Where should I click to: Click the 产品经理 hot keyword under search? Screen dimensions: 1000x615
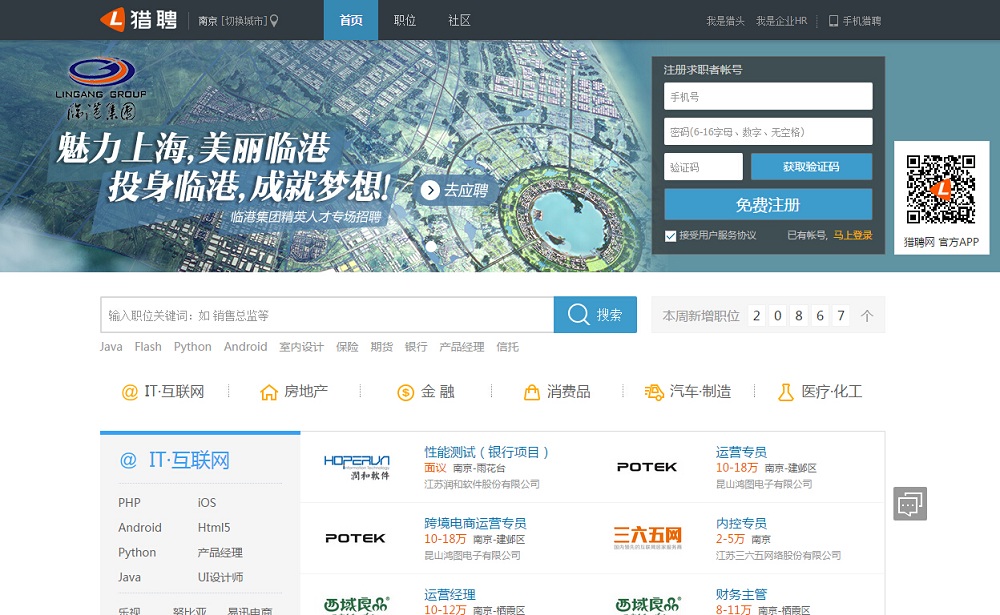[x=462, y=346]
